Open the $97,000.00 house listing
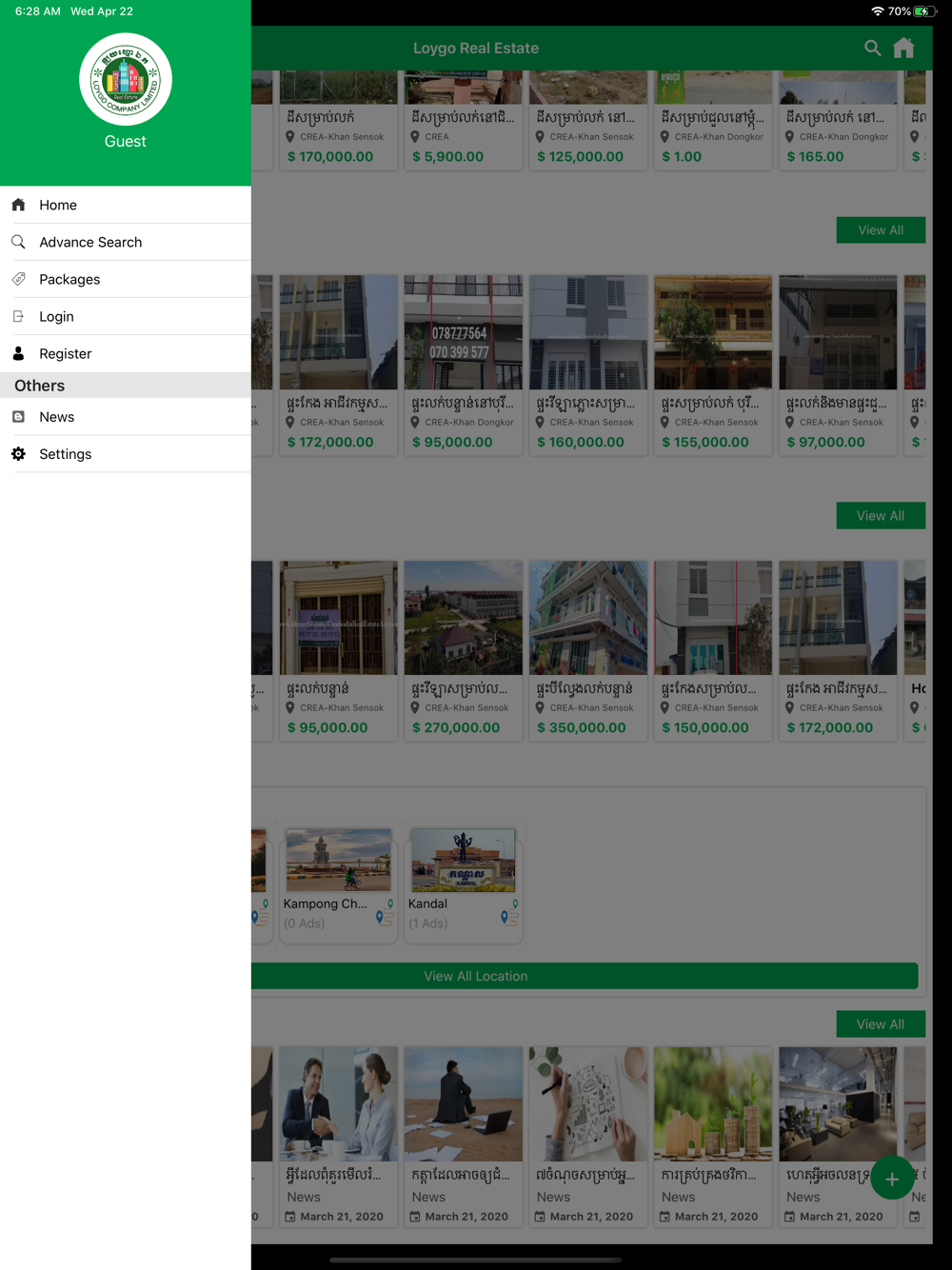952x1270 pixels. 838,366
